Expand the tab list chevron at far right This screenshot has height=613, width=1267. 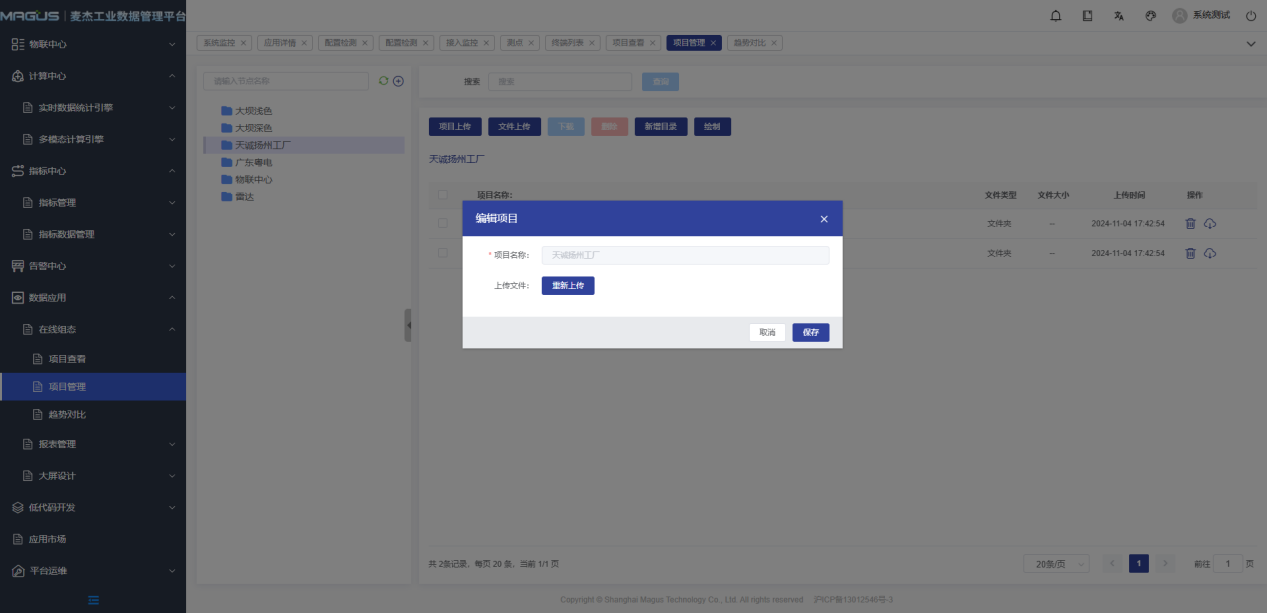coord(1250,44)
